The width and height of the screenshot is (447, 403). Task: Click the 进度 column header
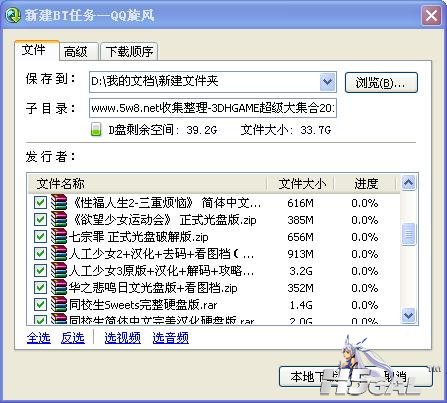point(365,183)
